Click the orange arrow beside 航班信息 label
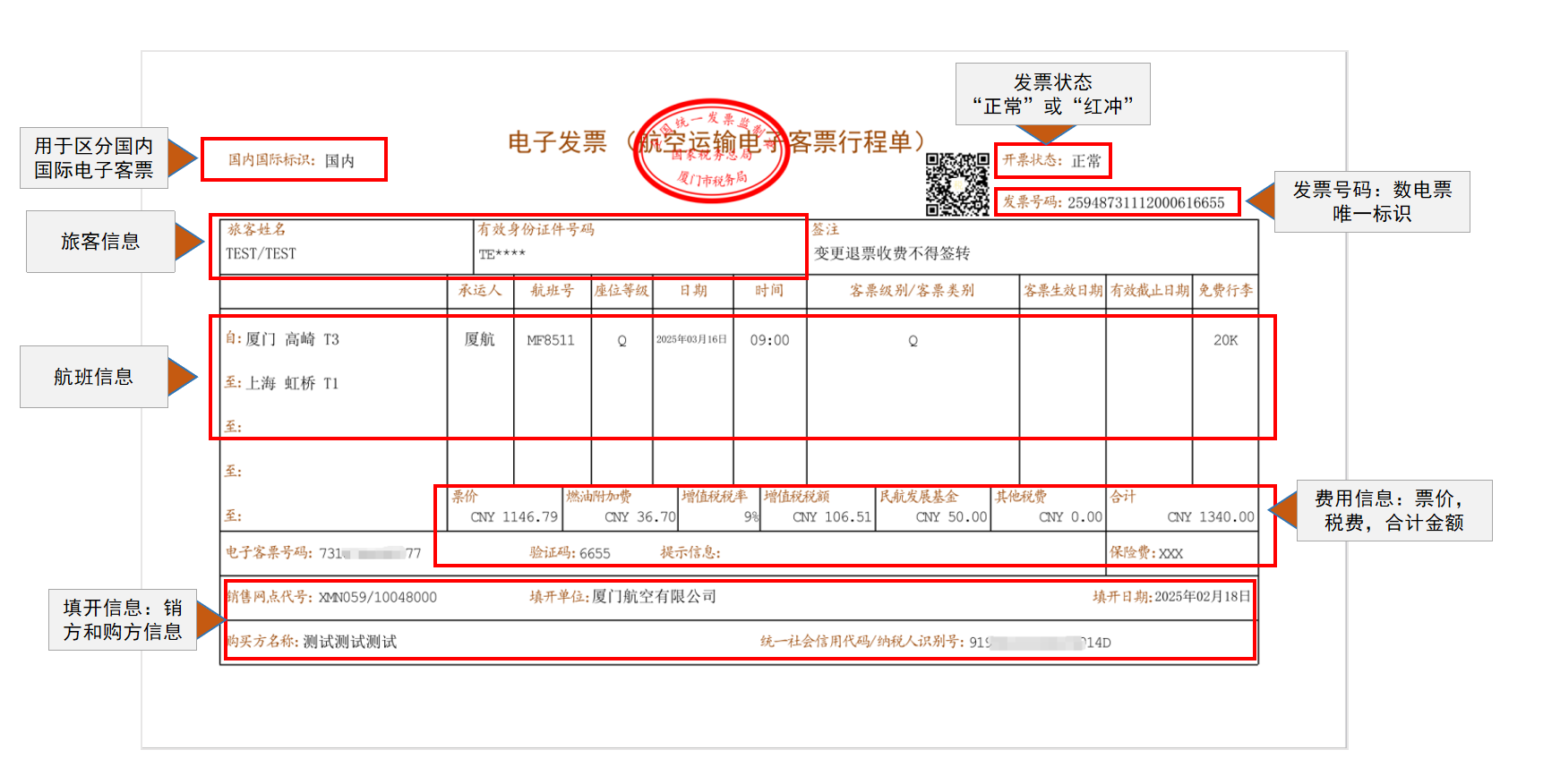 pyautogui.click(x=183, y=377)
